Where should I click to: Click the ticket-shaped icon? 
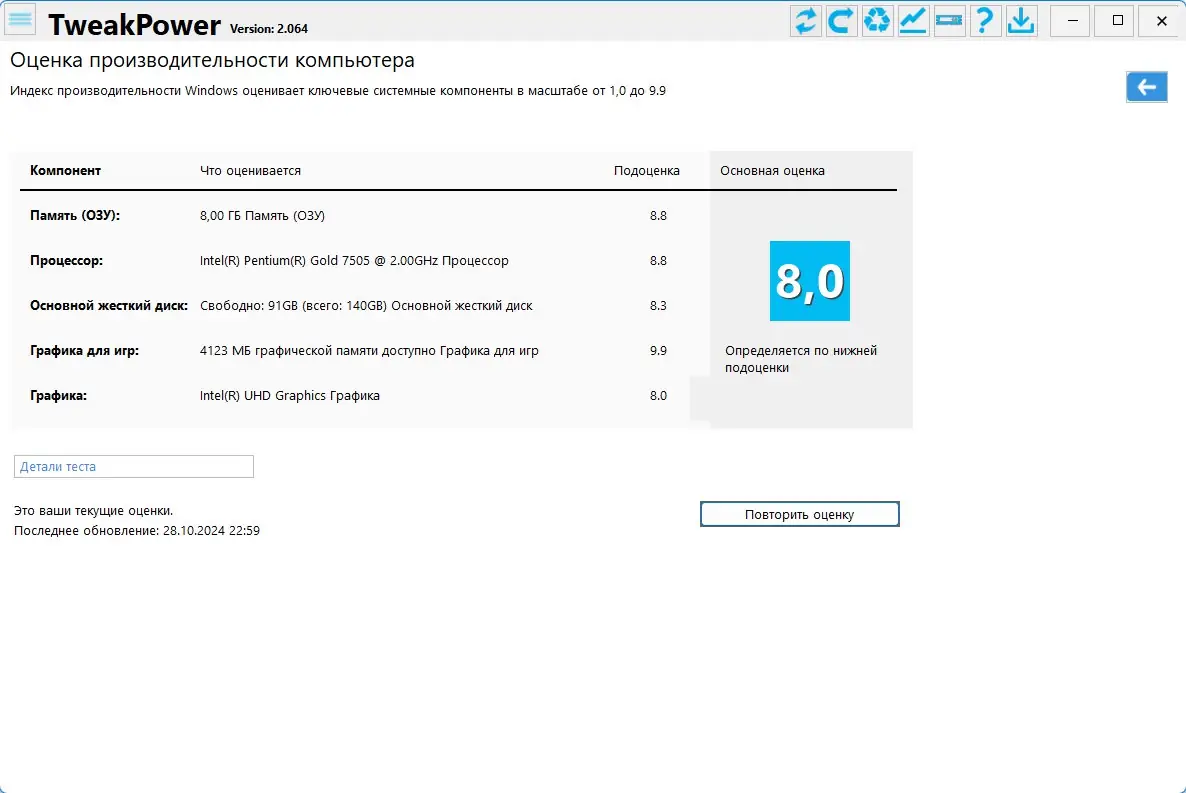949,20
